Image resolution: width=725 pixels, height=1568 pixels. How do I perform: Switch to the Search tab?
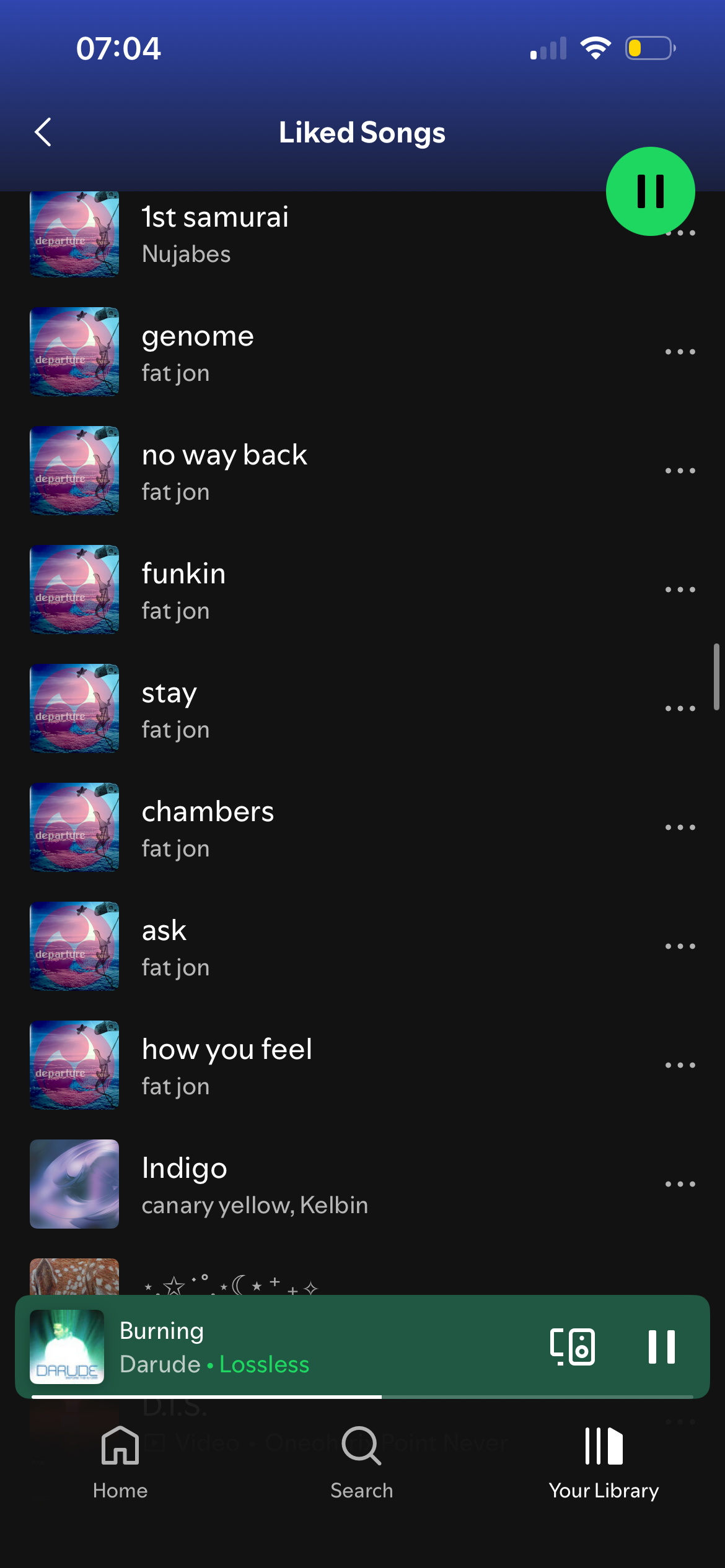click(x=362, y=1463)
